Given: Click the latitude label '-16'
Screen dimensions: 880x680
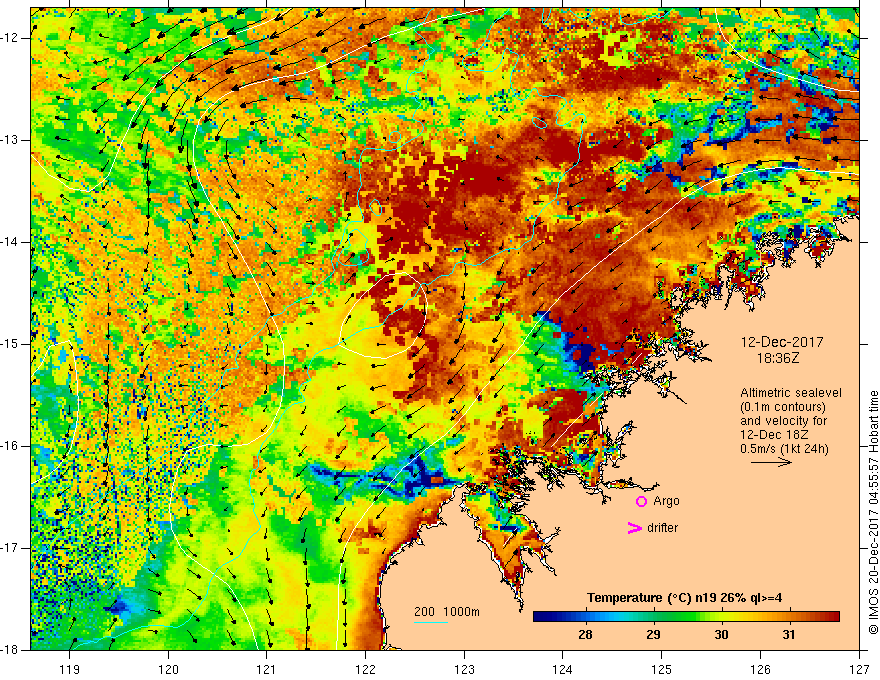Looking at the screenshot, I should (x=10, y=447).
